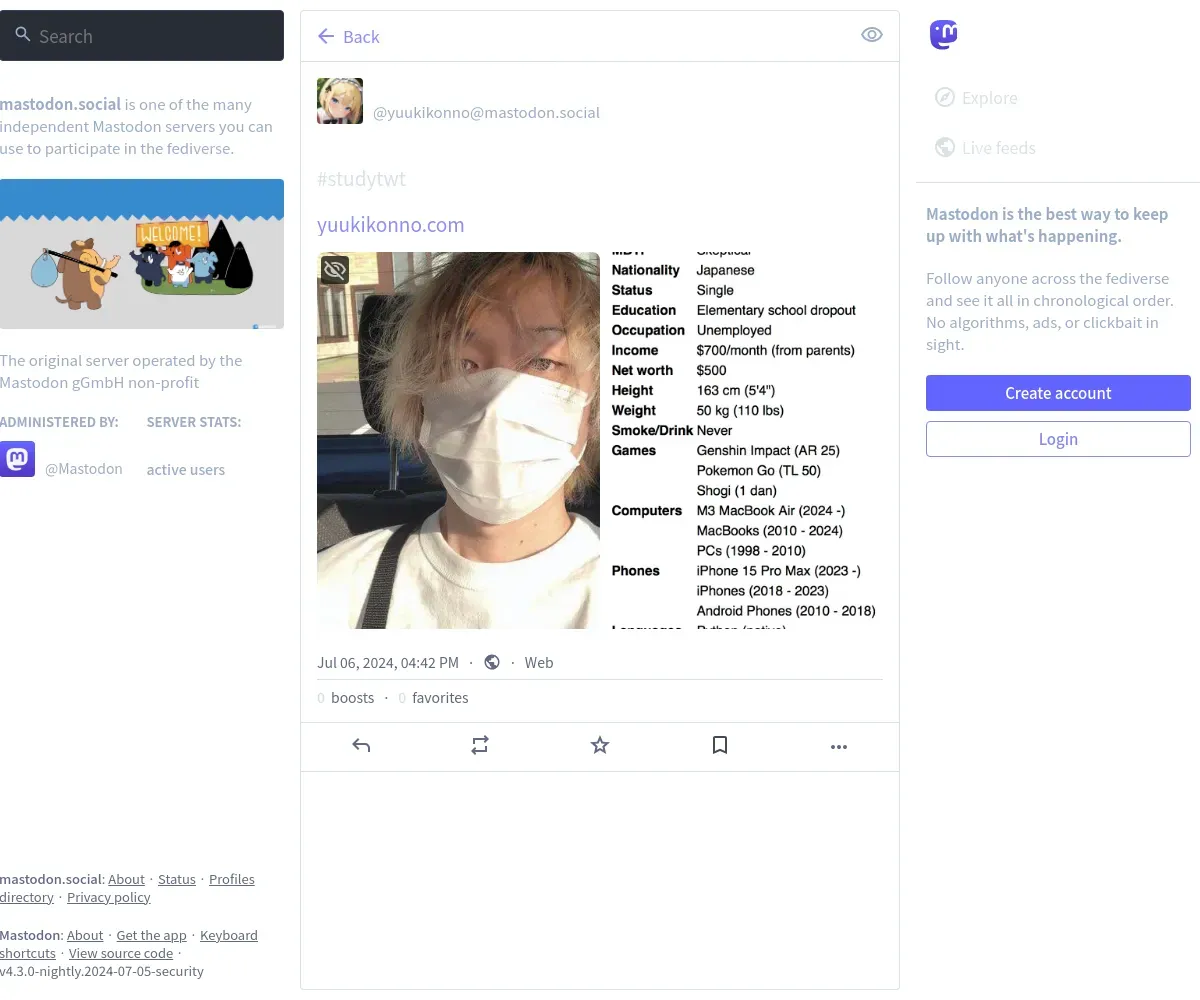Reply to the post with the reply arrow
This screenshot has height=1000, width=1200.
pyautogui.click(x=361, y=745)
